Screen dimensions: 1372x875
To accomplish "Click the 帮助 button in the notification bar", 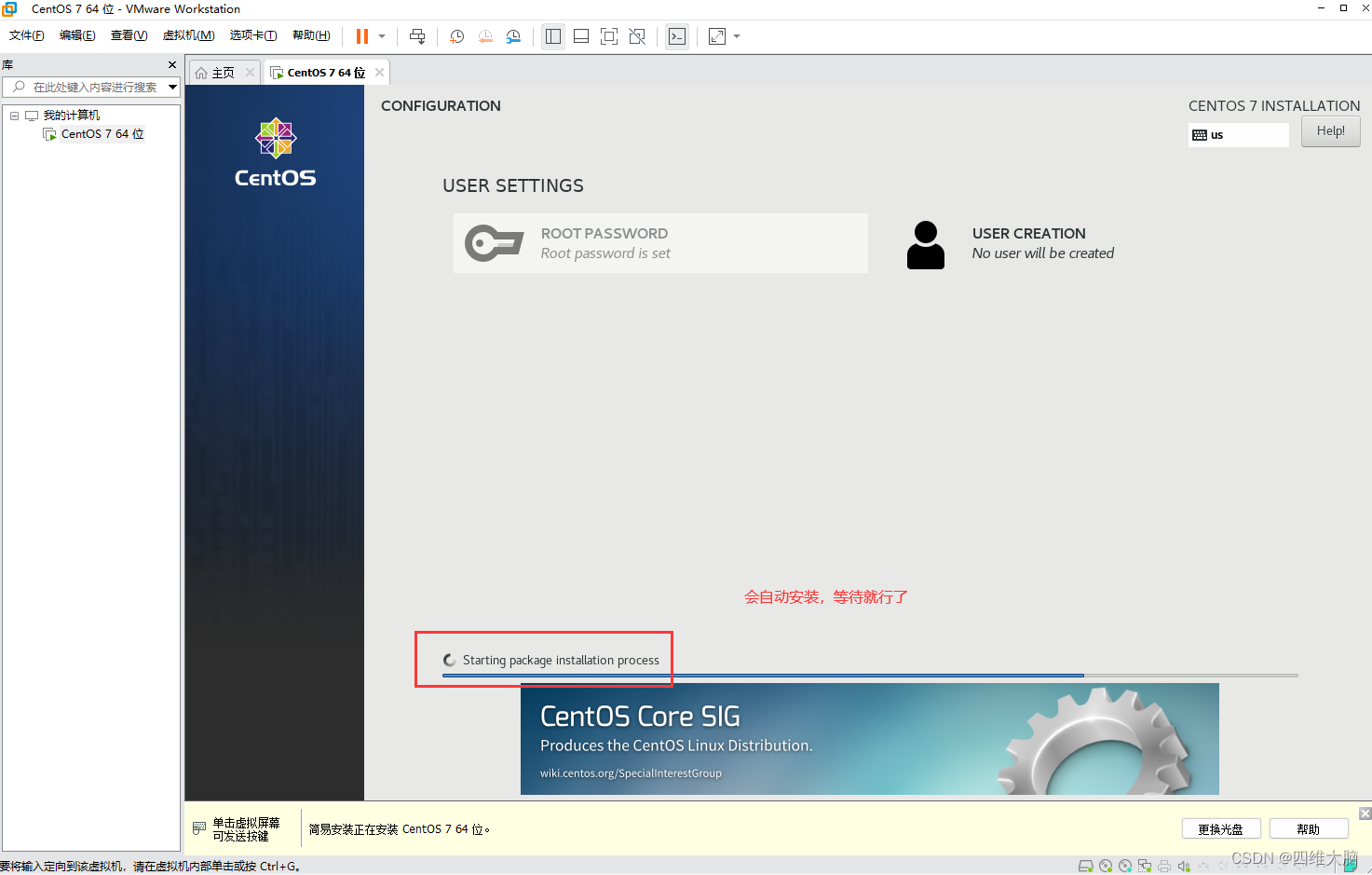I will (x=1308, y=829).
